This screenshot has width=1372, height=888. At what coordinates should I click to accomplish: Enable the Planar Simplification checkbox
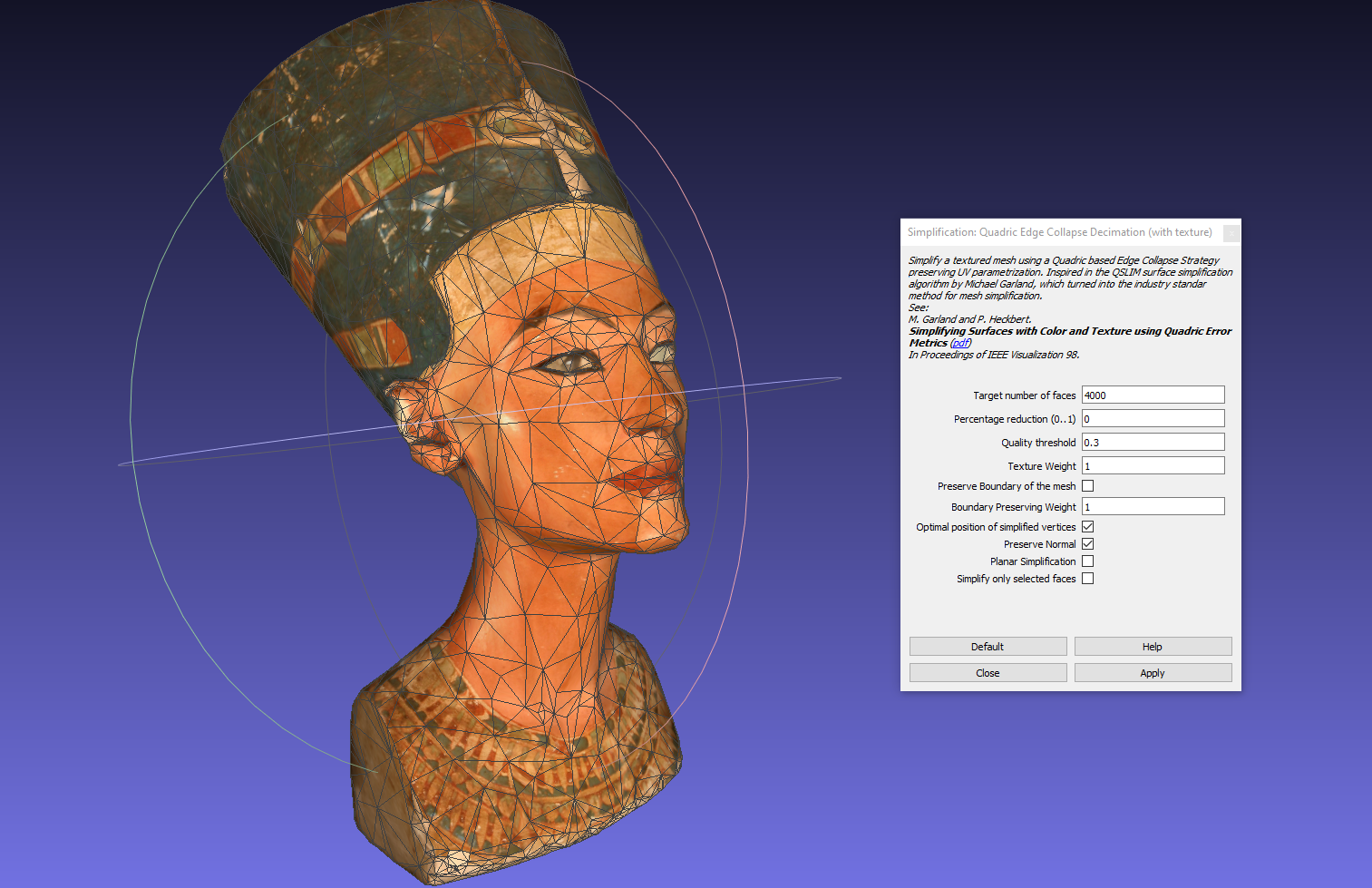[1087, 561]
